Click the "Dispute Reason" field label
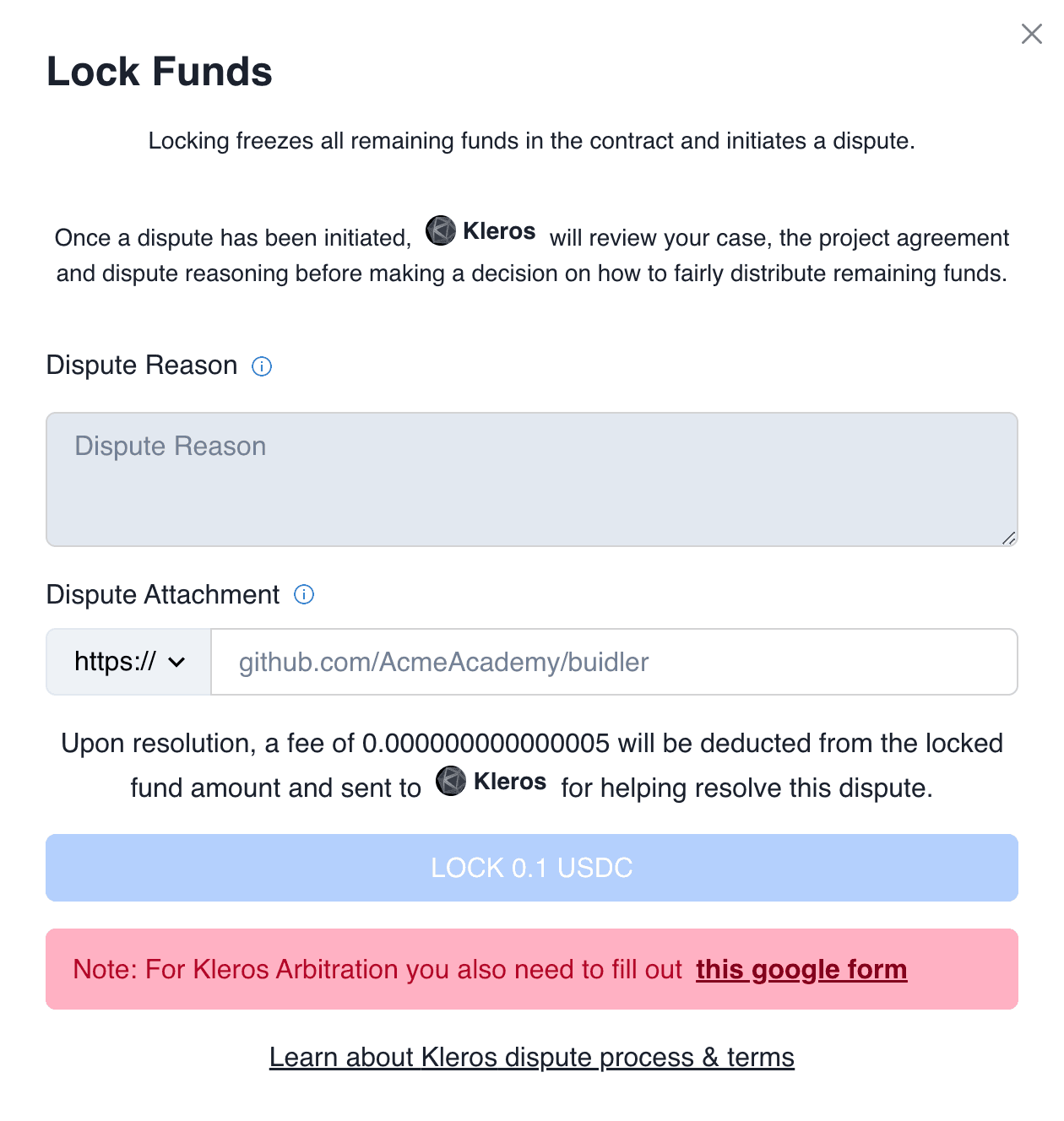Viewport: 1064px width, 1121px height. pyautogui.click(x=142, y=366)
